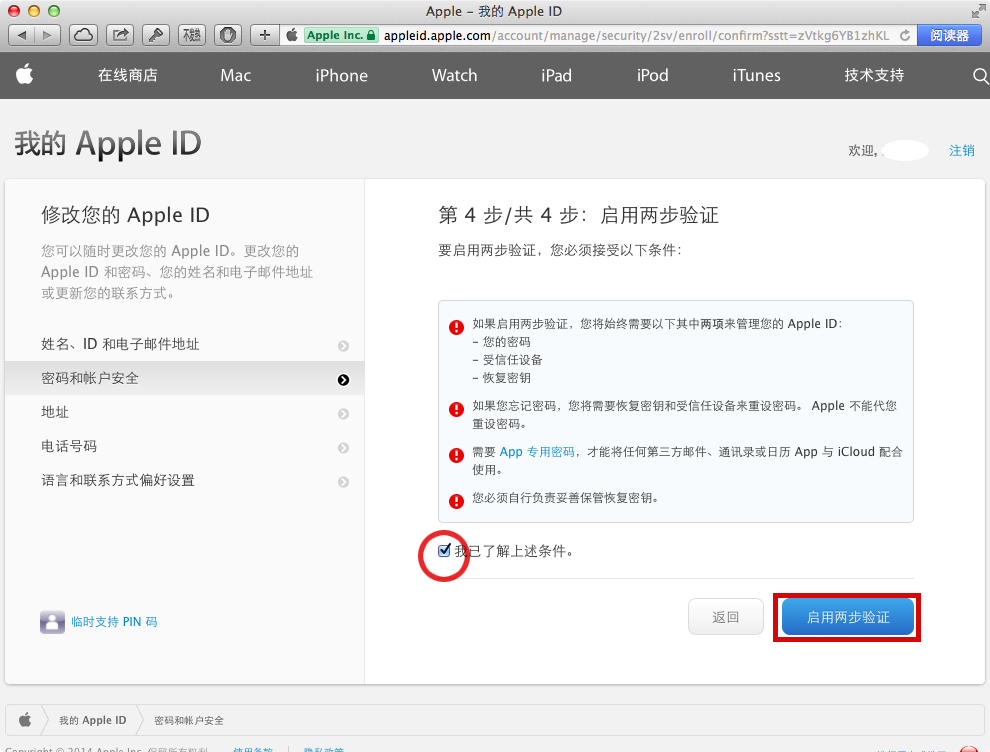Screen dimensions: 990x752
Task: Open the arrow beside 地址
Action: pyautogui.click(x=343, y=414)
